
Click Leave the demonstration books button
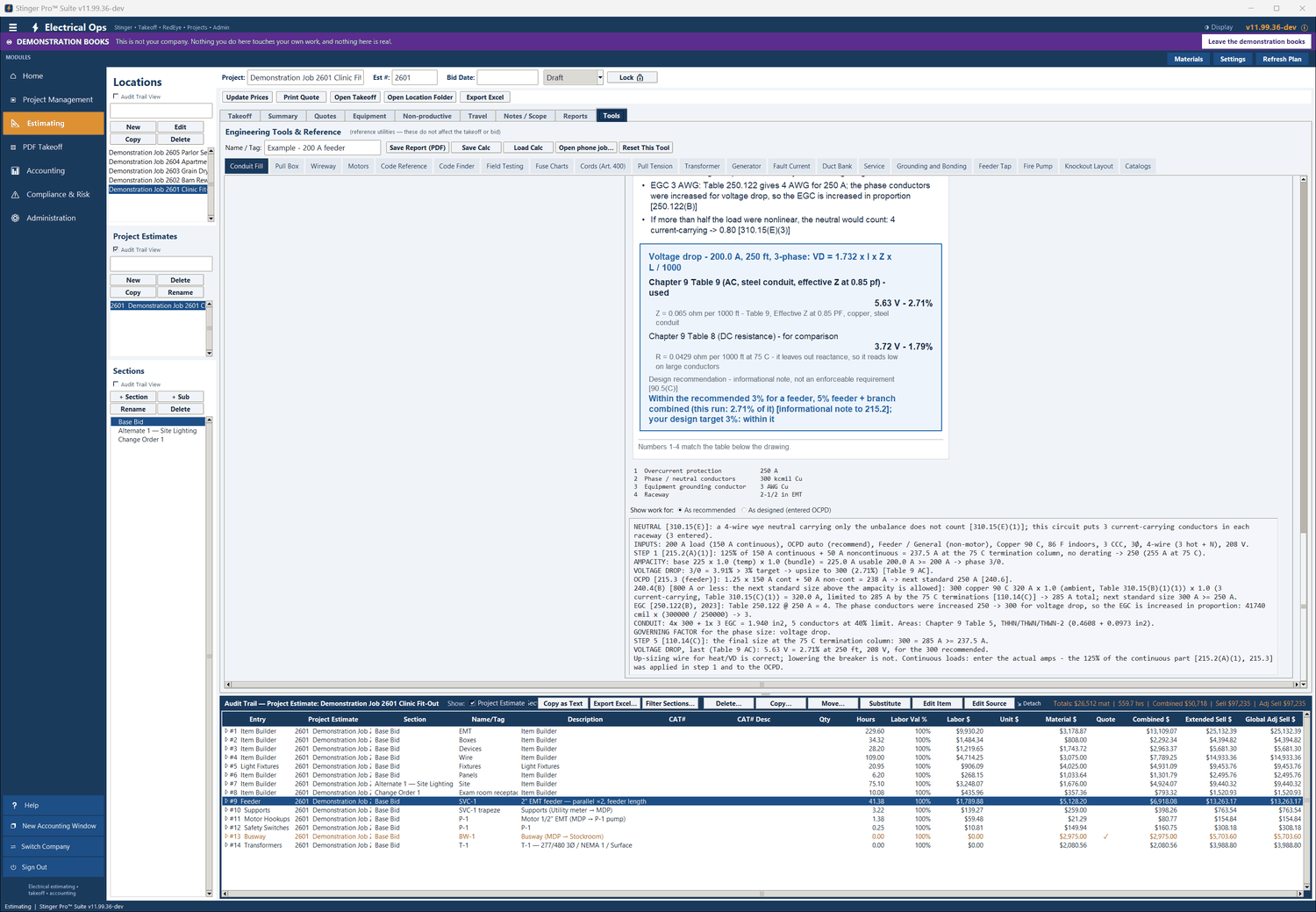(1256, 41)
